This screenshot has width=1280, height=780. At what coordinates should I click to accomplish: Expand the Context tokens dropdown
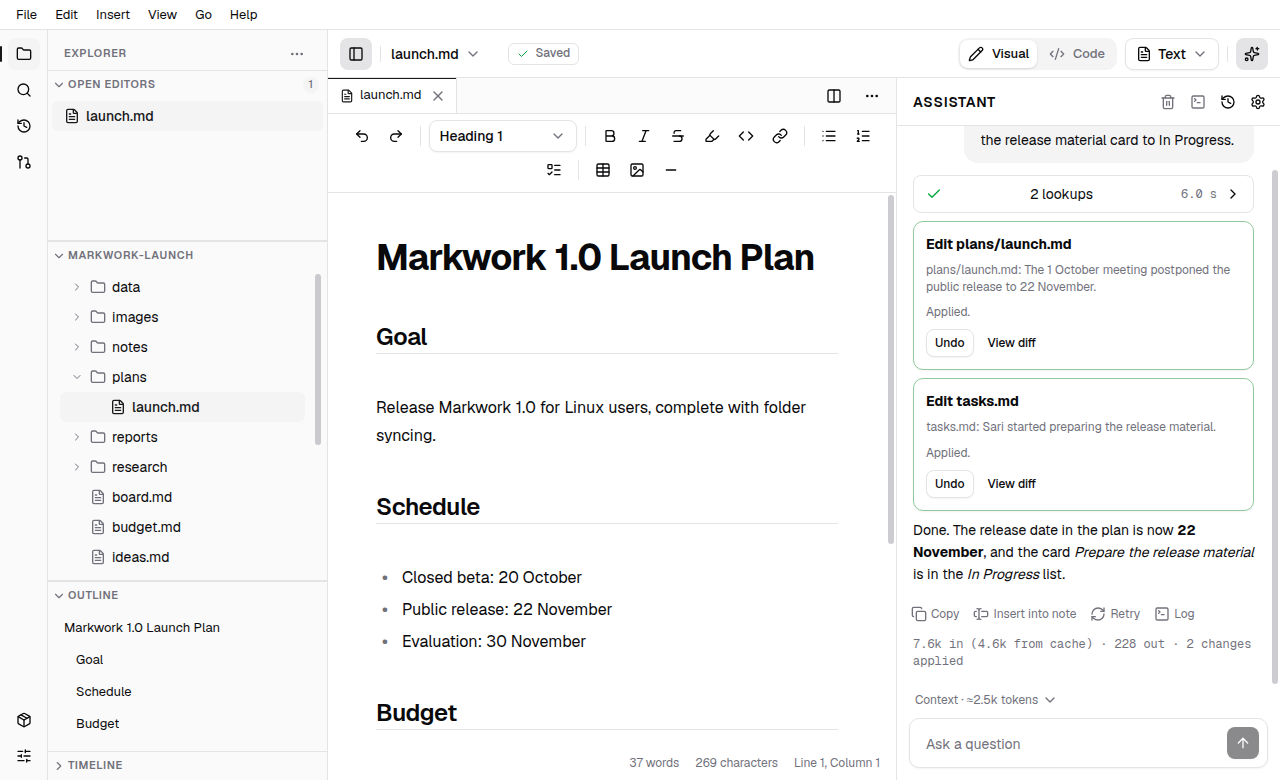click(x=985, y=700)
